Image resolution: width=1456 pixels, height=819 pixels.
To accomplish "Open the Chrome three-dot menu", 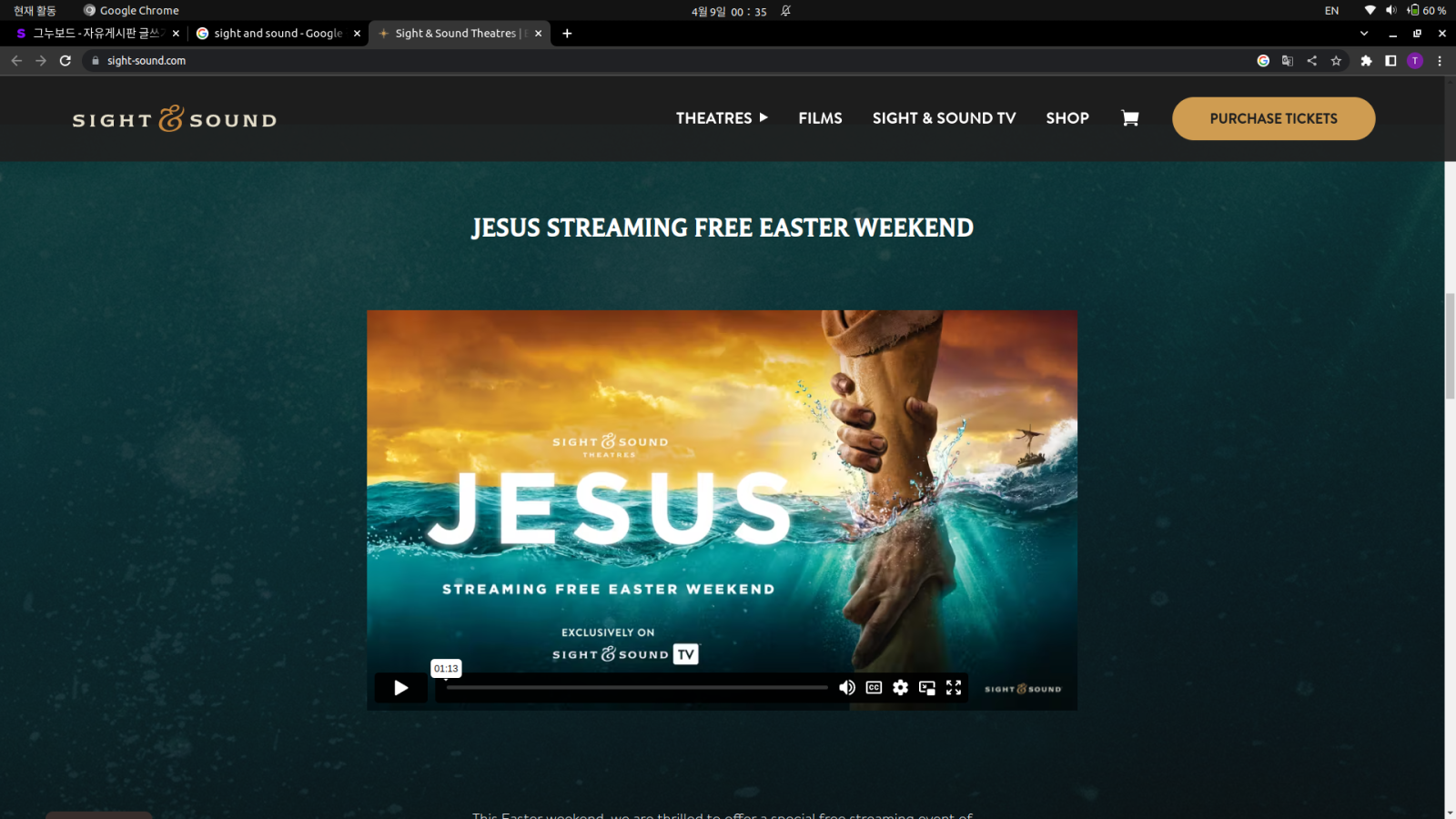I will (1440, 61).
